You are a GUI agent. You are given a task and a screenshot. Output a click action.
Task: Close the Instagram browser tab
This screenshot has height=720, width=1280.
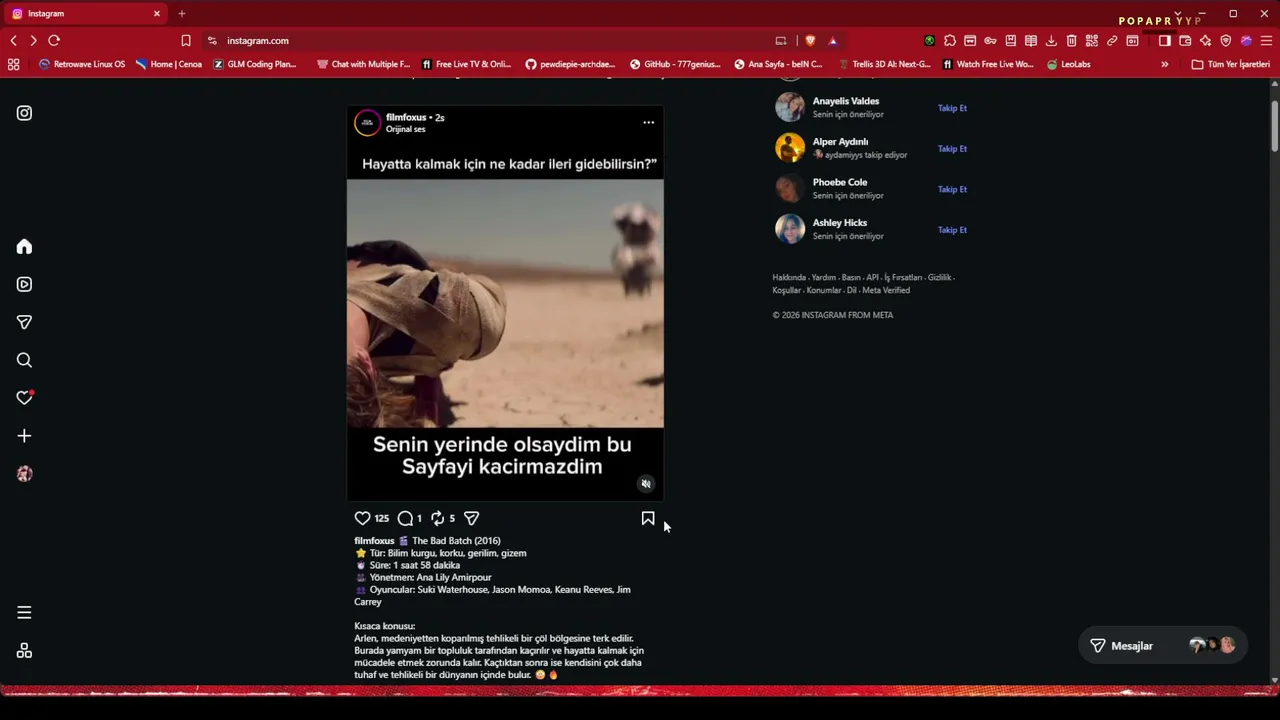[x=157, y=14]
